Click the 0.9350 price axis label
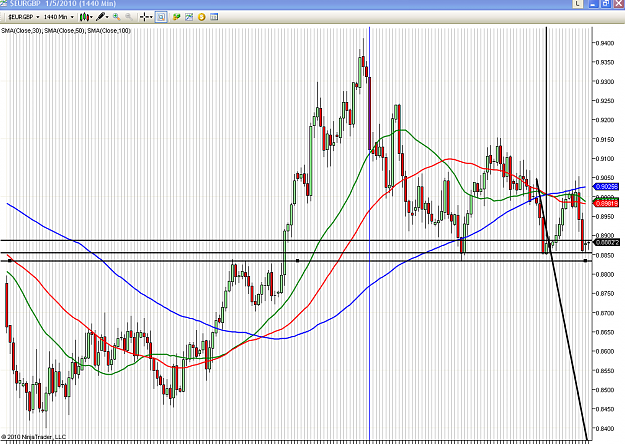The height and width of the screenshot is (444, 625). (x=605, y=62)
